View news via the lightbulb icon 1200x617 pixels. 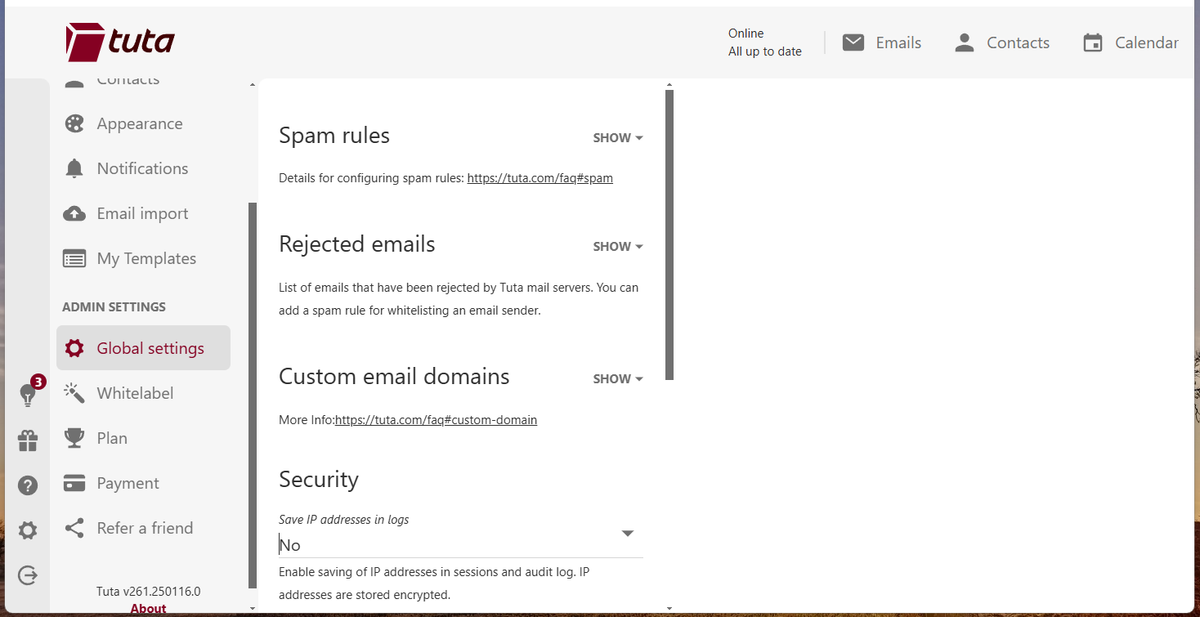tap(28, 394)
